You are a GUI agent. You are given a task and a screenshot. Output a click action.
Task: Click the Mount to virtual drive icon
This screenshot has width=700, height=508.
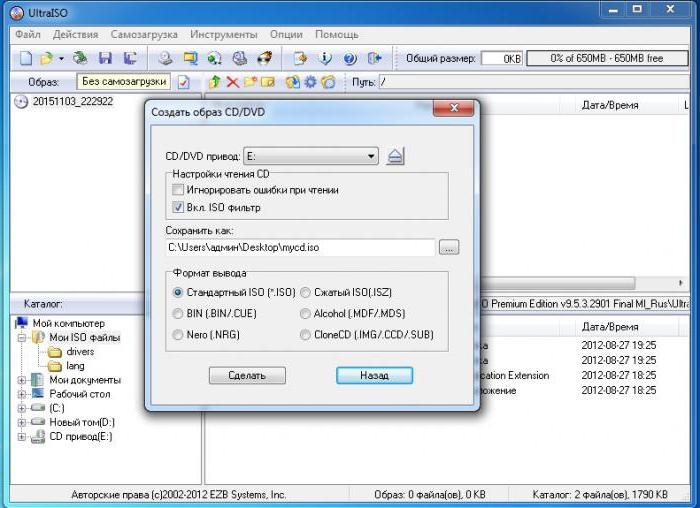(x=240, y=58)
